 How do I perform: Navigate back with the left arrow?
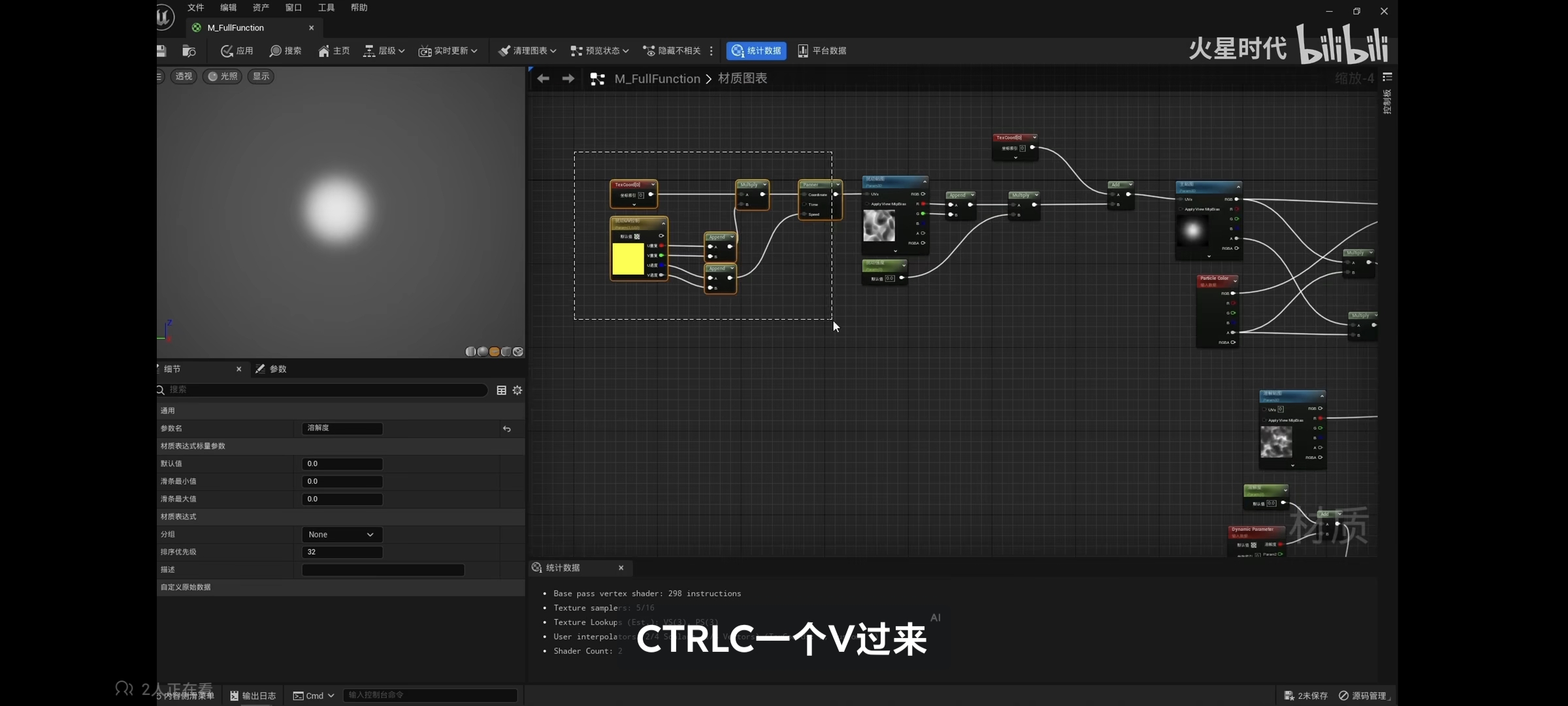pyautogui.click(x=543, y=78)
